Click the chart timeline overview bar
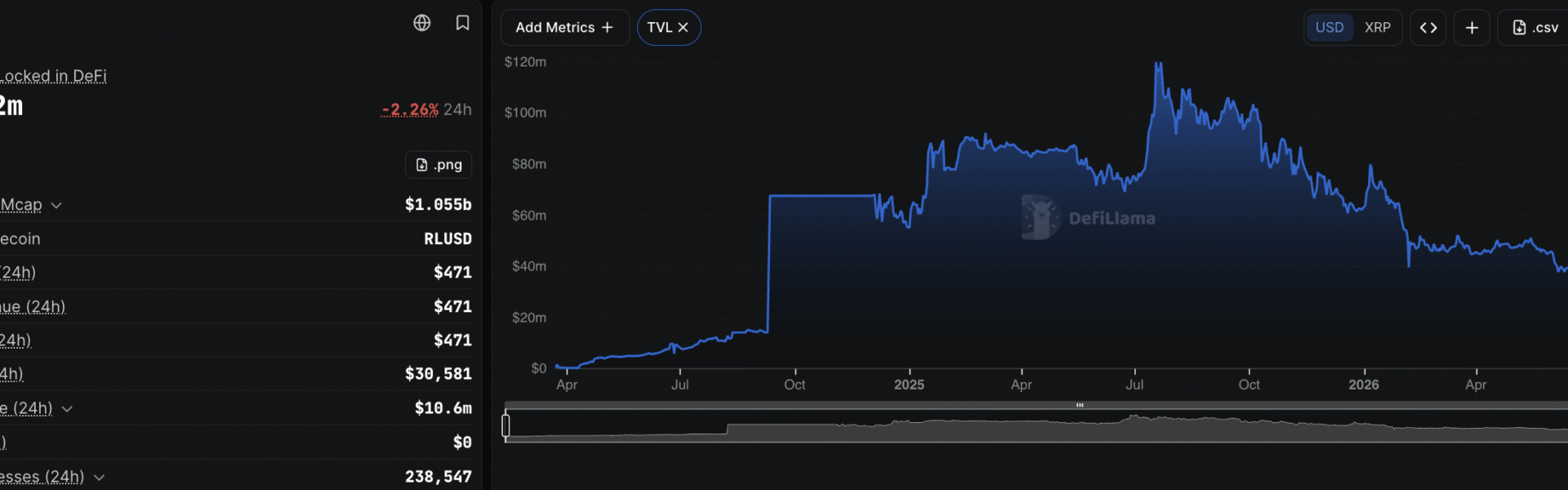1568x490 pixels. coord(1036,425)
